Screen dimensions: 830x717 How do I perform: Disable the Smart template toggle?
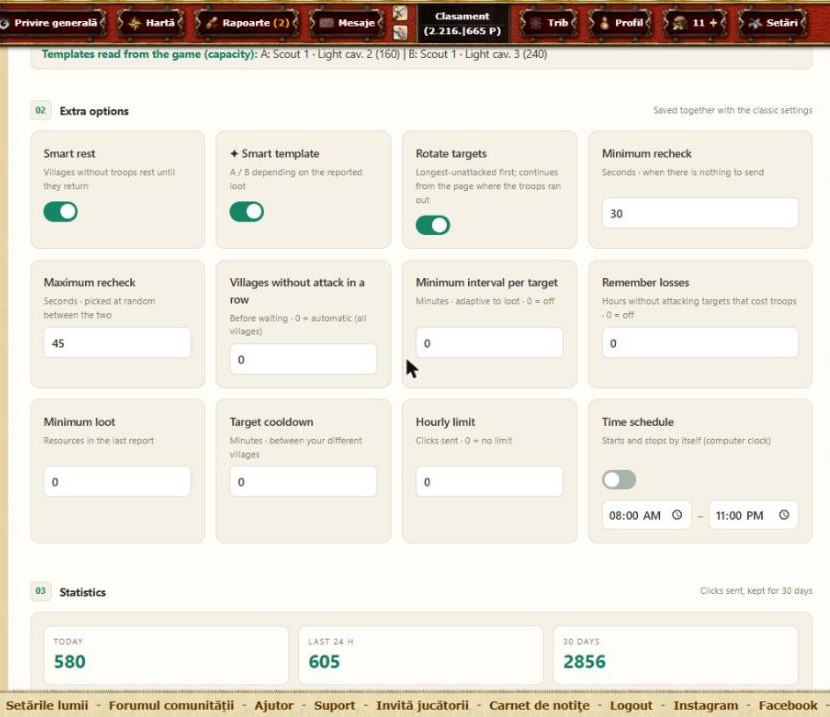tap(246, 212)
